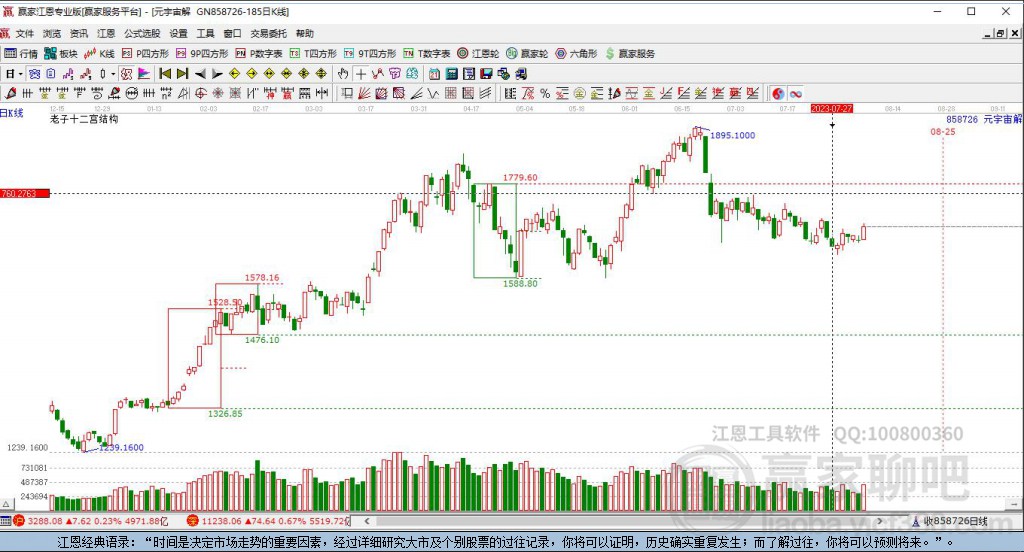Viewport: 1024px width, 552px height.
Task: Select the Gann fan lines tool
Action: (363, 93)
